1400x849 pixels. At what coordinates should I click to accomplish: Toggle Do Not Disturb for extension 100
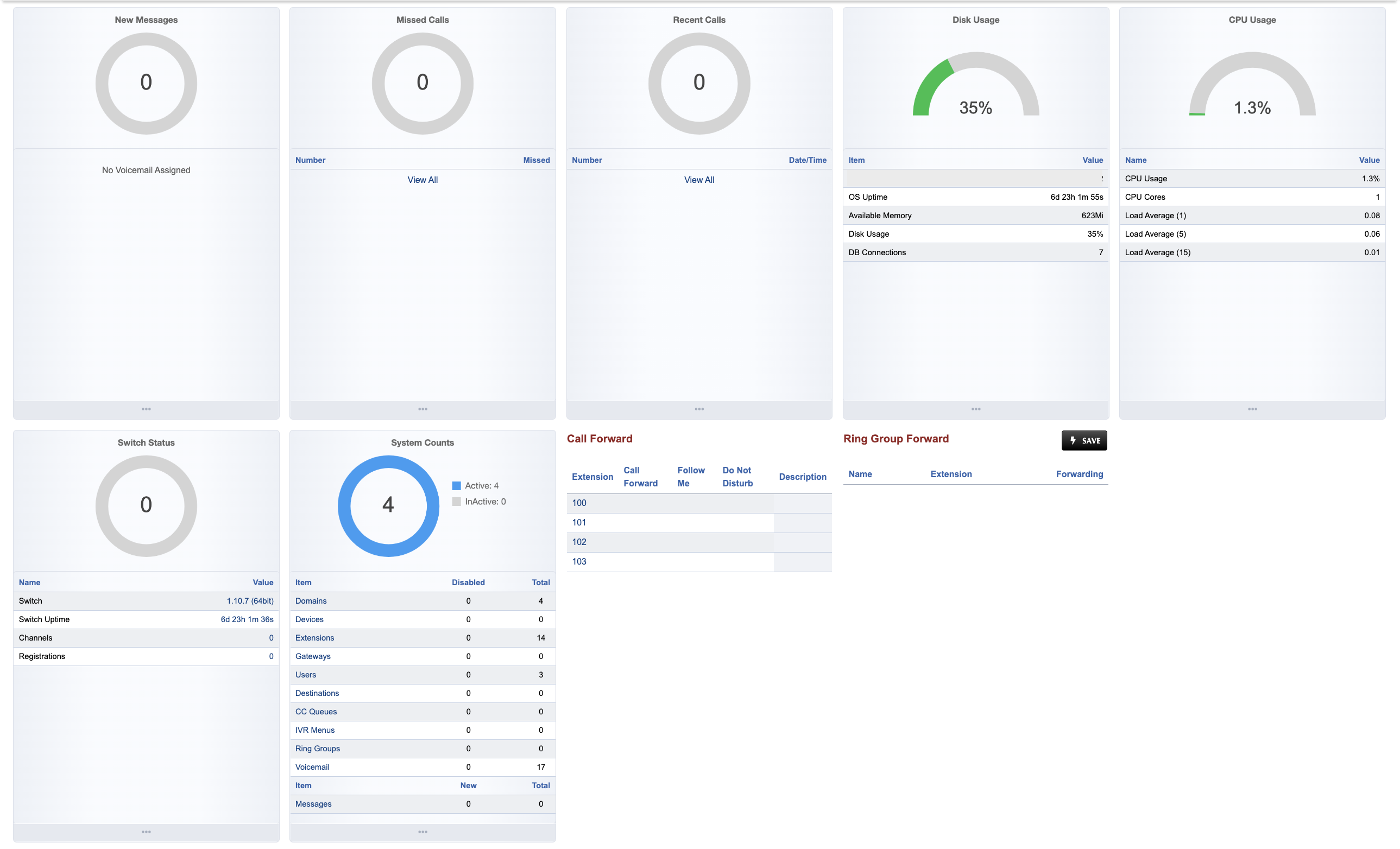(737, 503)
